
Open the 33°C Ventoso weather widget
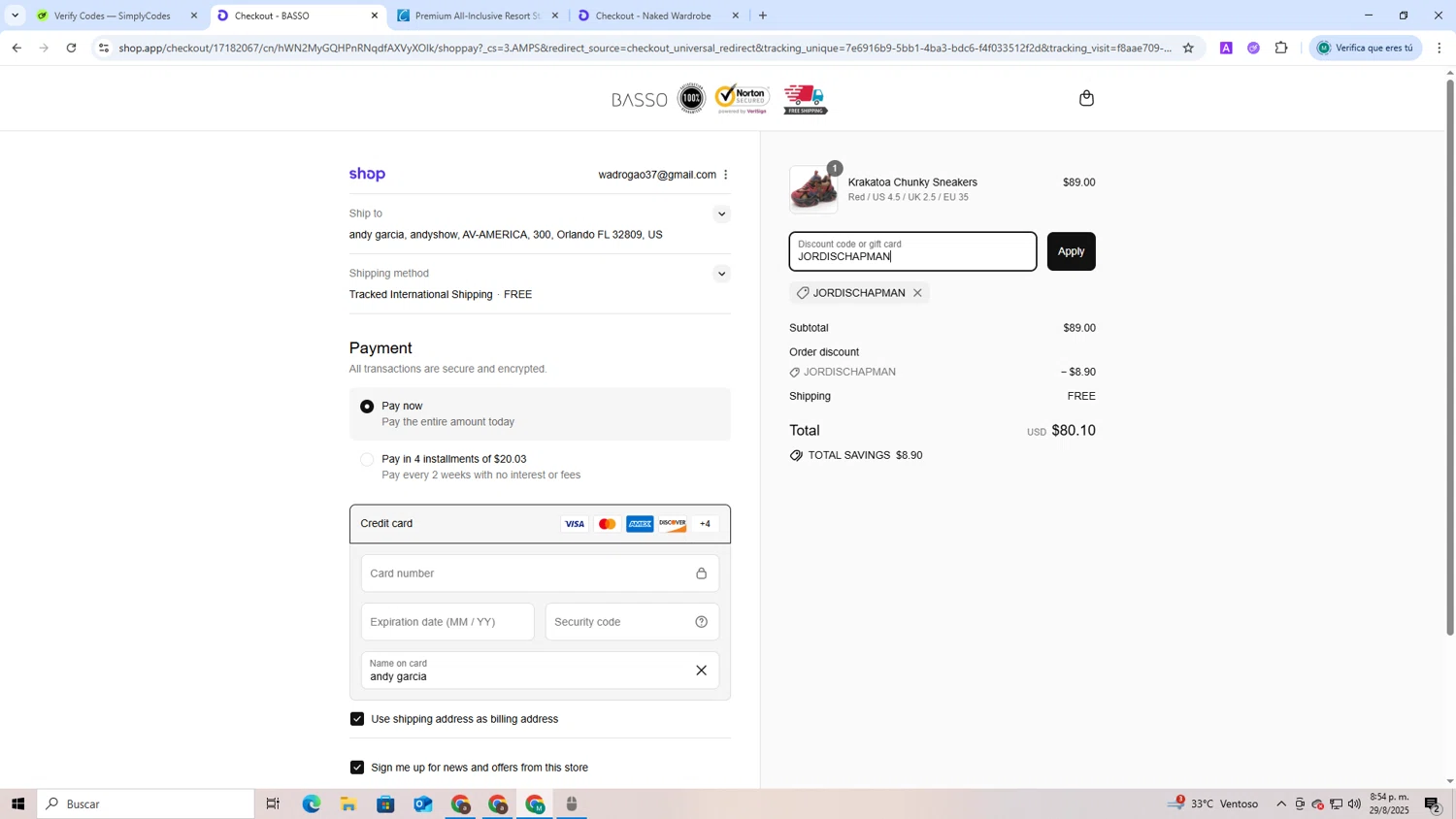[x=1213, y=804]
